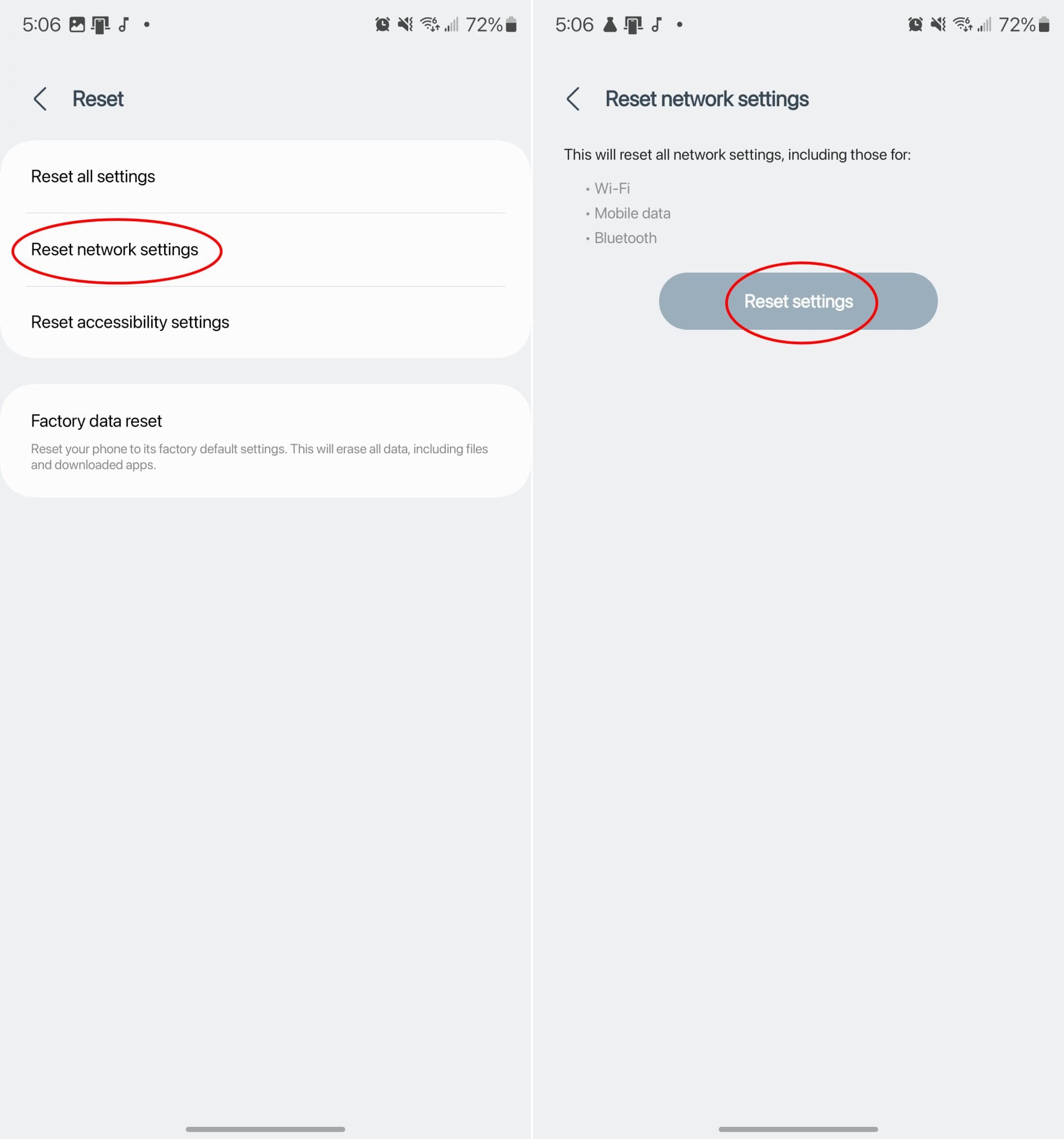Tap back arrow on Reset network settings screen
This screenshot has height=1139, width=1064.
coord(573,98)
